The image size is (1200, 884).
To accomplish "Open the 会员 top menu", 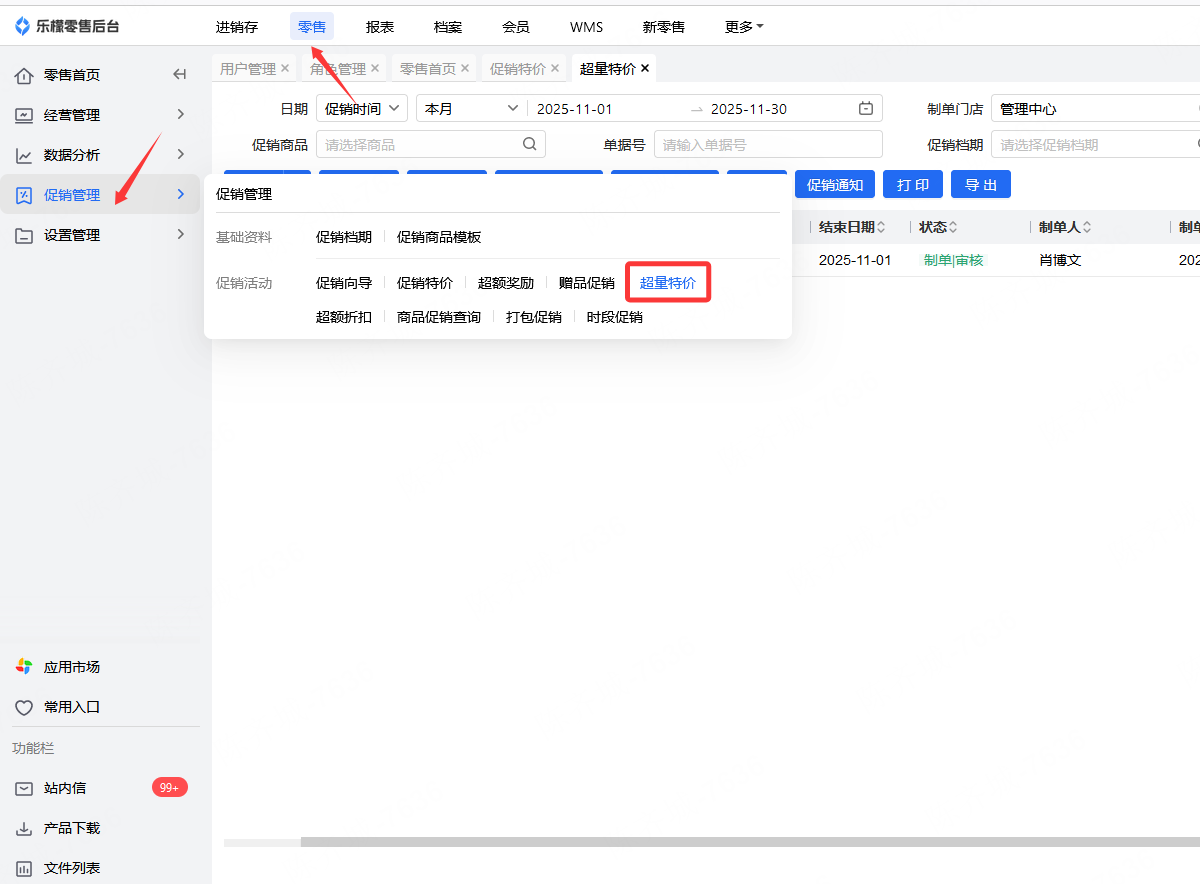I will tap(516, 27).
